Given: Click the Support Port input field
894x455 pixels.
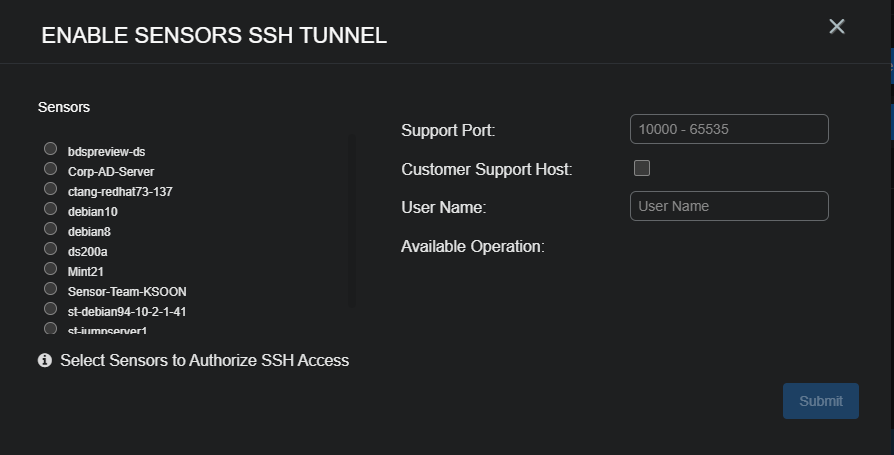Looking at the screenshot, I should [x=729, y=129].
